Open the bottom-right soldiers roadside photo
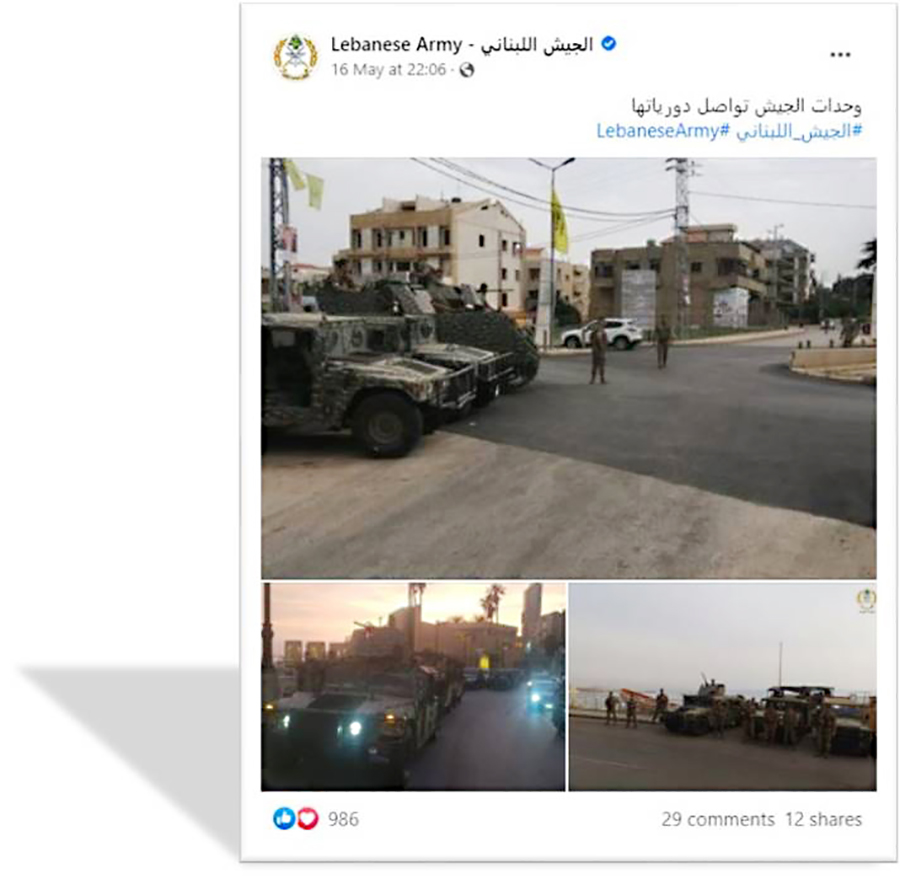 [x=723, y=687]
